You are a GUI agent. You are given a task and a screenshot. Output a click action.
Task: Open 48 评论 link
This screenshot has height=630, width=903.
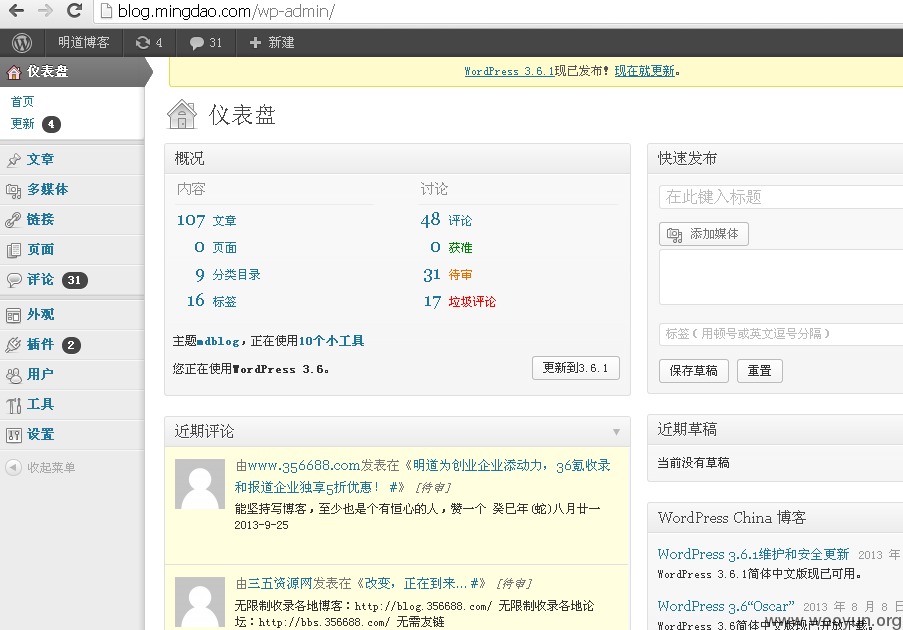[446, 220]
